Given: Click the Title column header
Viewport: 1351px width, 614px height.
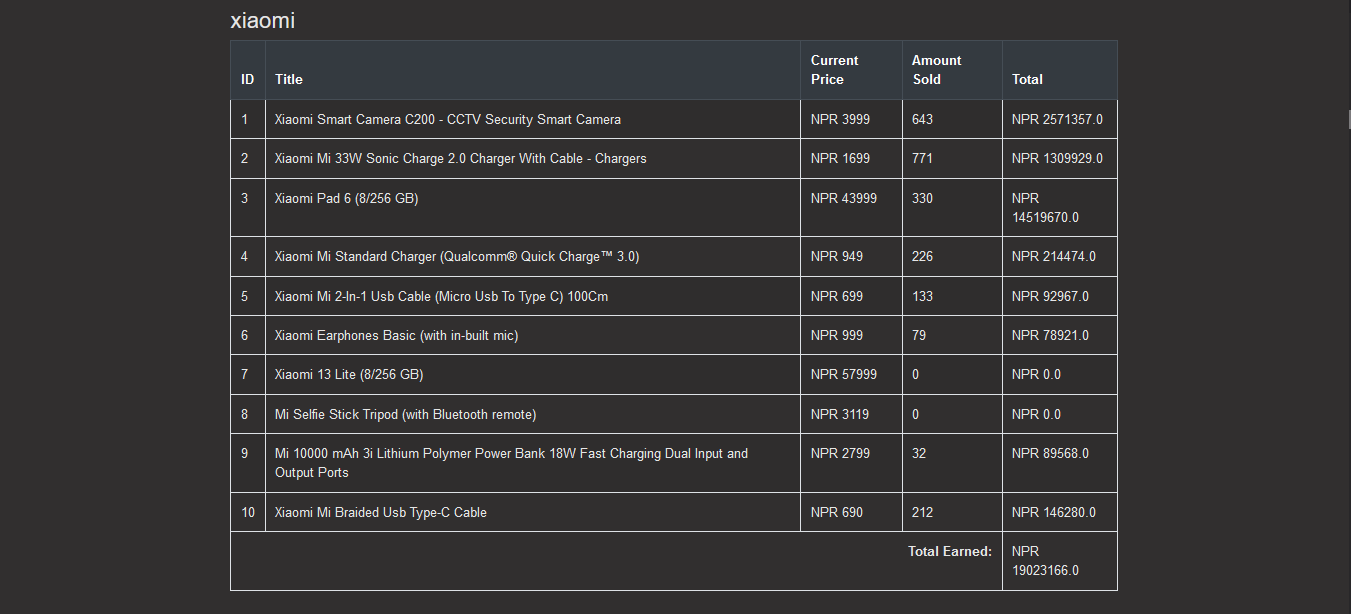Looking at the screenshot, I should (533, 79).
